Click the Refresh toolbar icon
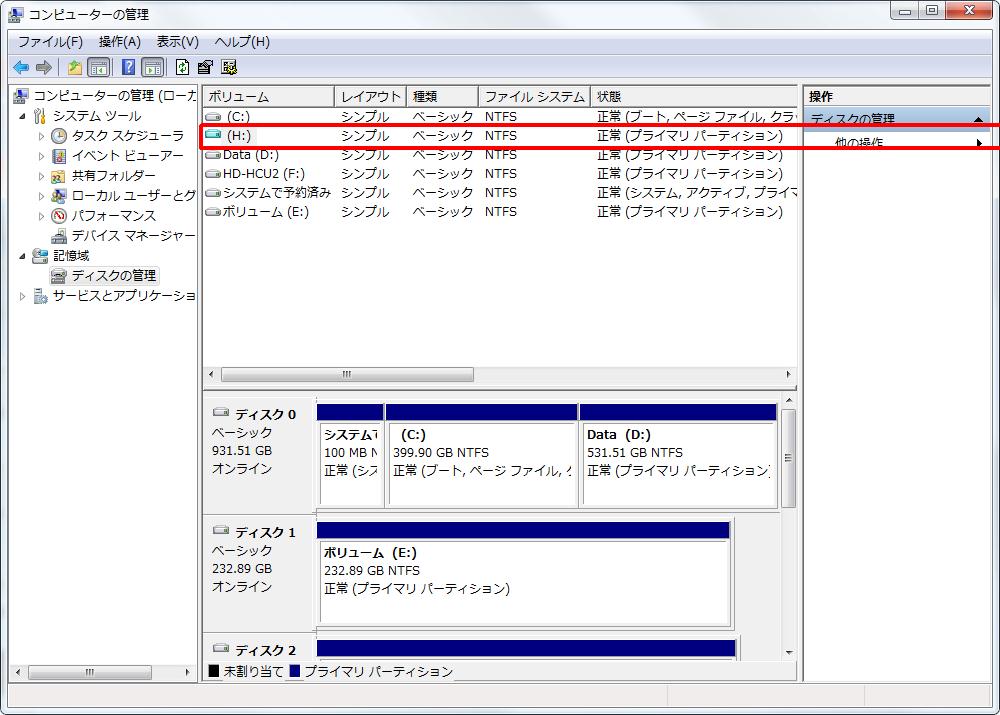Screen dimensions: 1000x715 181,67
